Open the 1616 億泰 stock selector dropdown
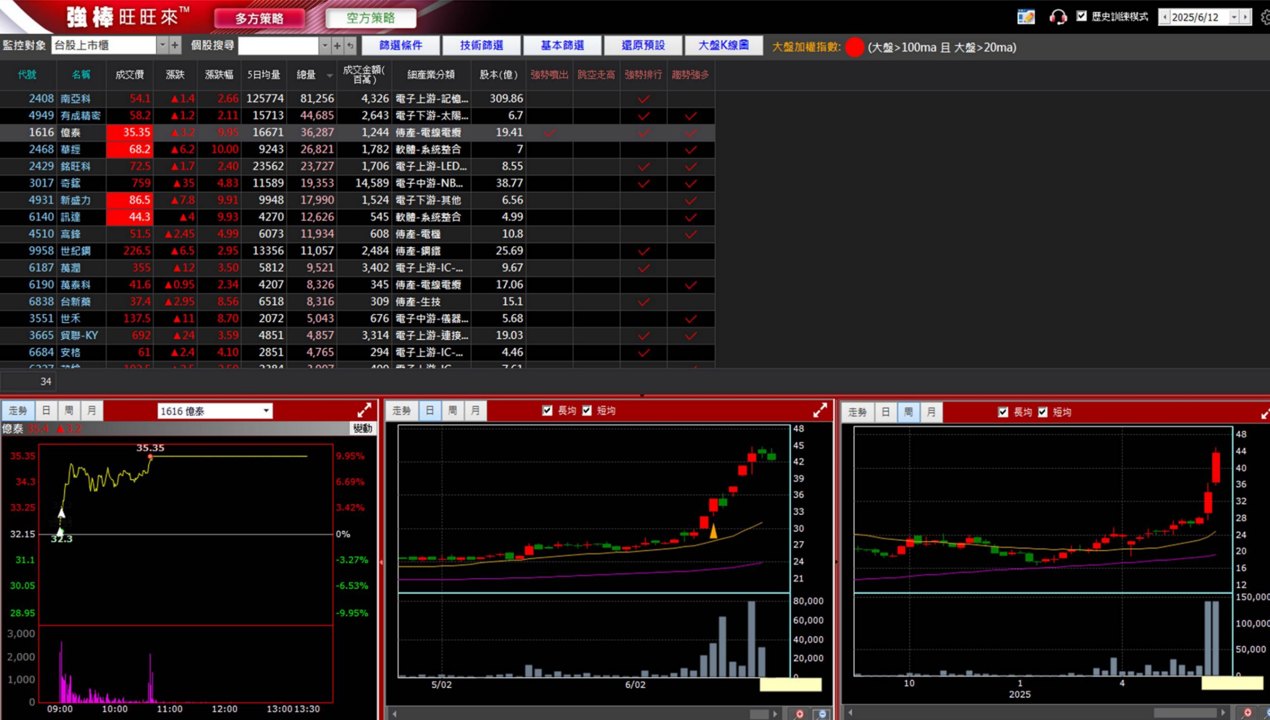The image size is (1270, 720). point(216,411)
